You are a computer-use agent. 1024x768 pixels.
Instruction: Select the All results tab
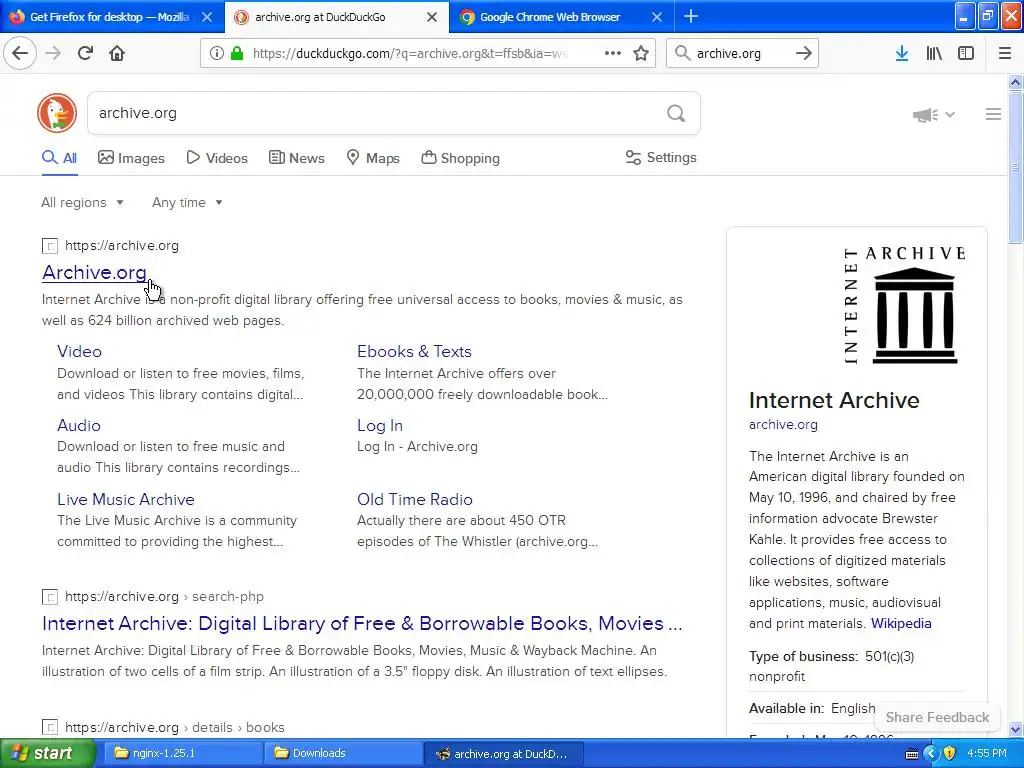point(59,158)
